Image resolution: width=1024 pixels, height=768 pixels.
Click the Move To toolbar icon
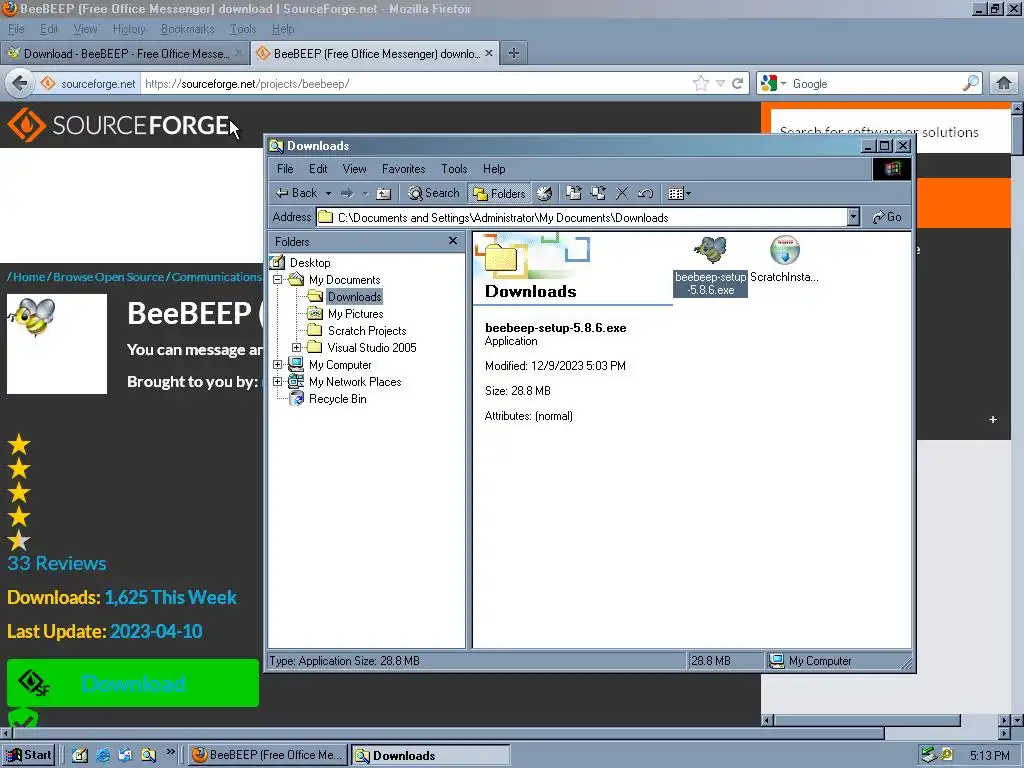[x=573, y=193]
